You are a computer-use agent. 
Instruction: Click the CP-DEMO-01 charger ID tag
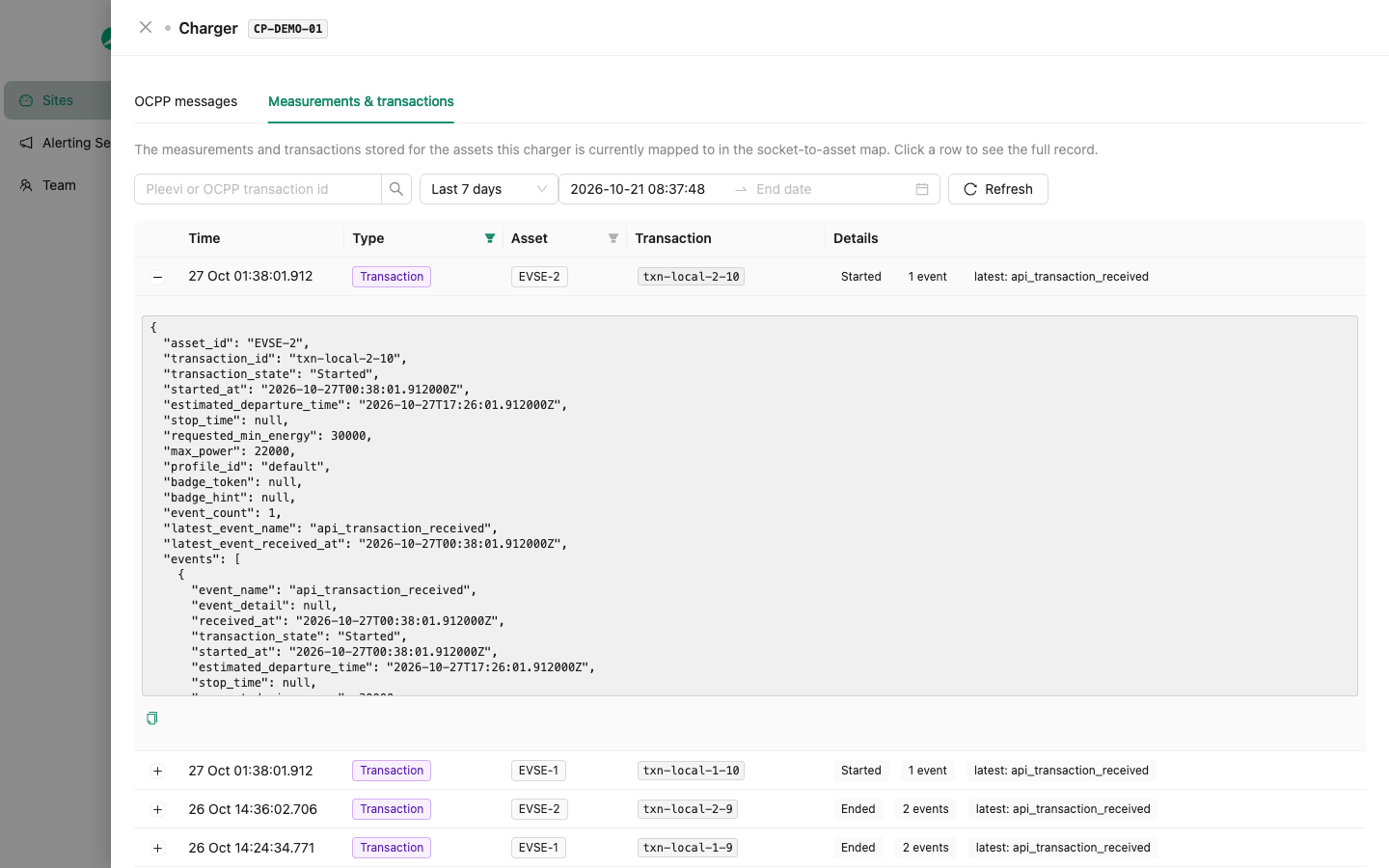(x=287, y=29)
